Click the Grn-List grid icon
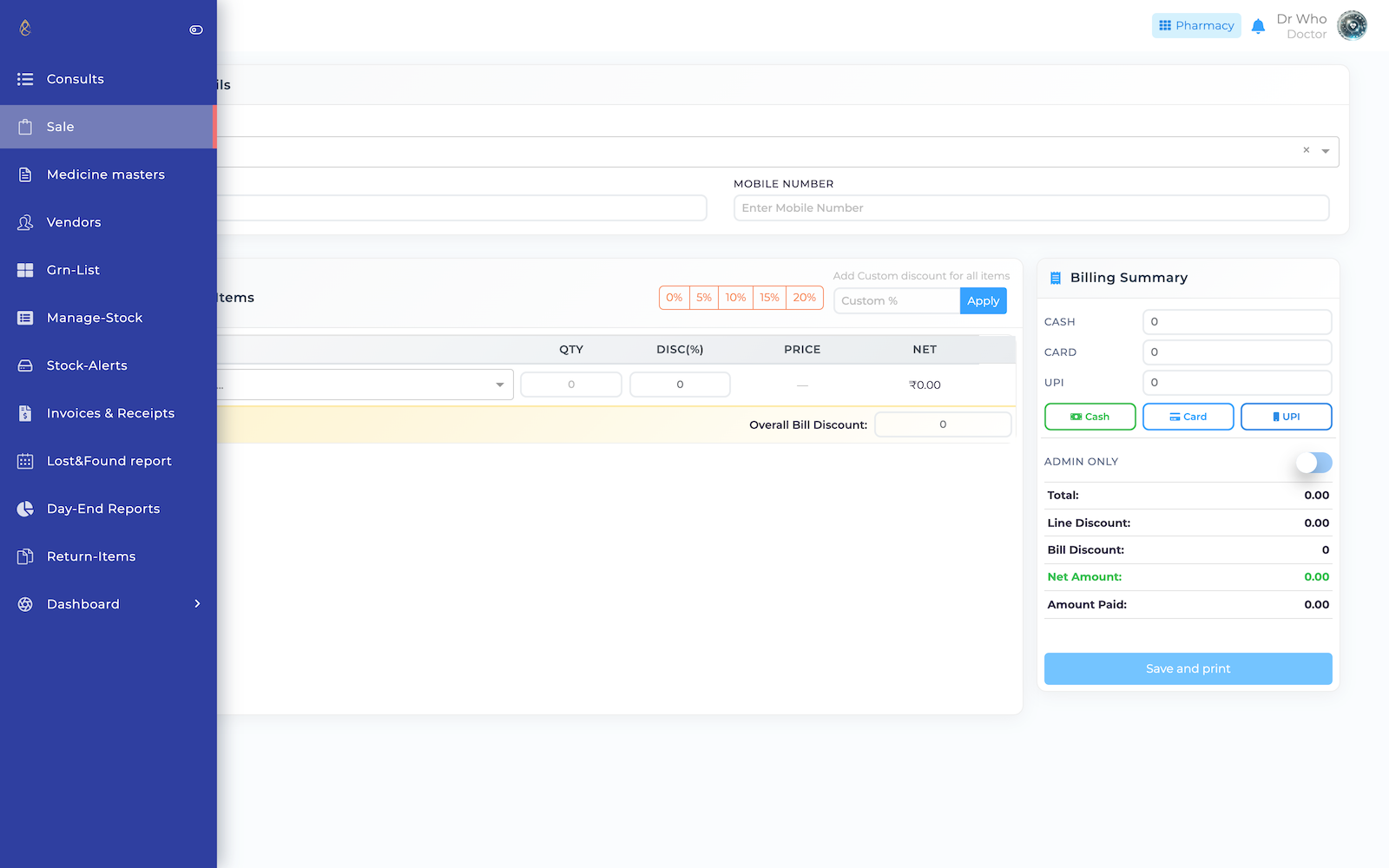Image resolution: width=1389 pixels, height=868 pixels. pos(25,270)
